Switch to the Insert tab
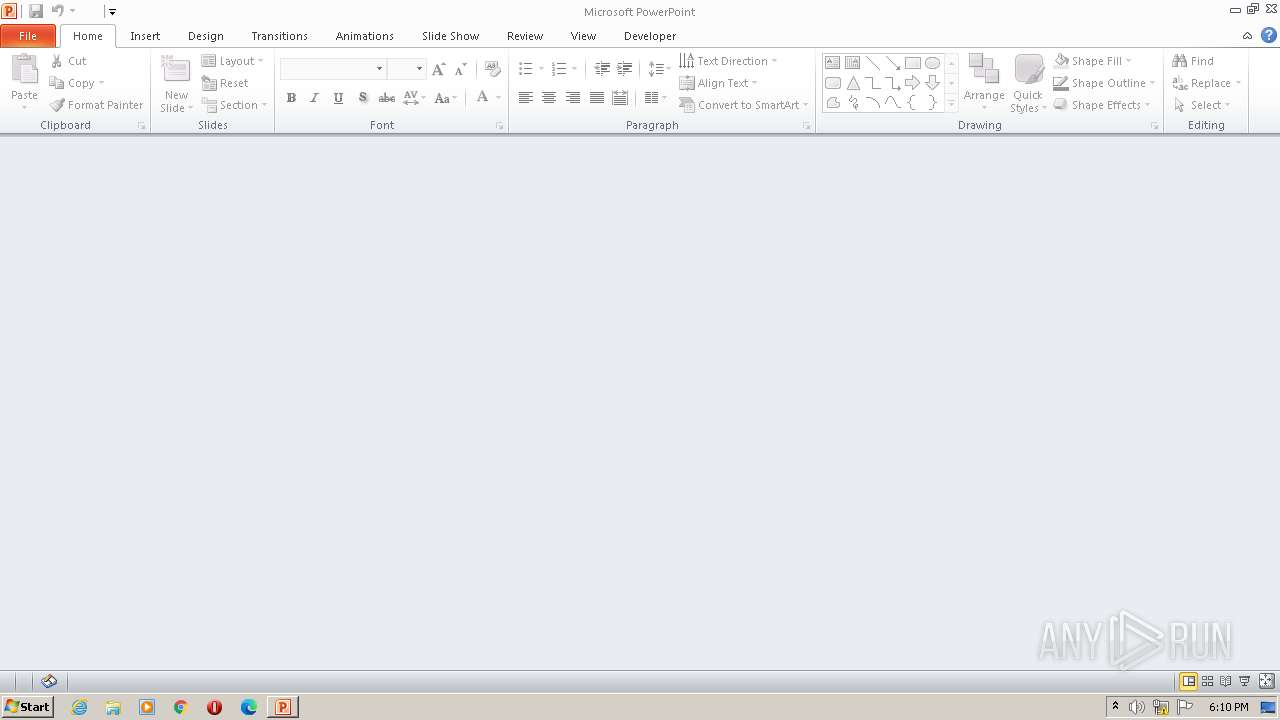The width and height of the screenshot is (1280, 720). [145, 36]
